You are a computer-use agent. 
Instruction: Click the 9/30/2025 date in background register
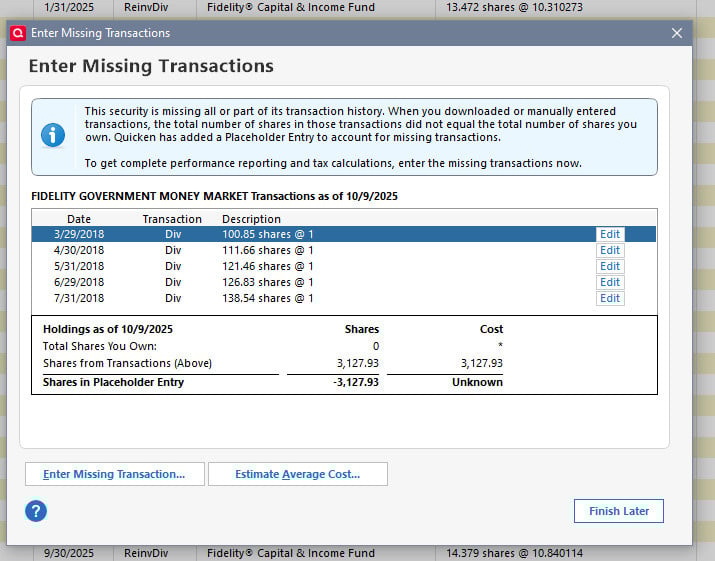click(x=69, y=553)
